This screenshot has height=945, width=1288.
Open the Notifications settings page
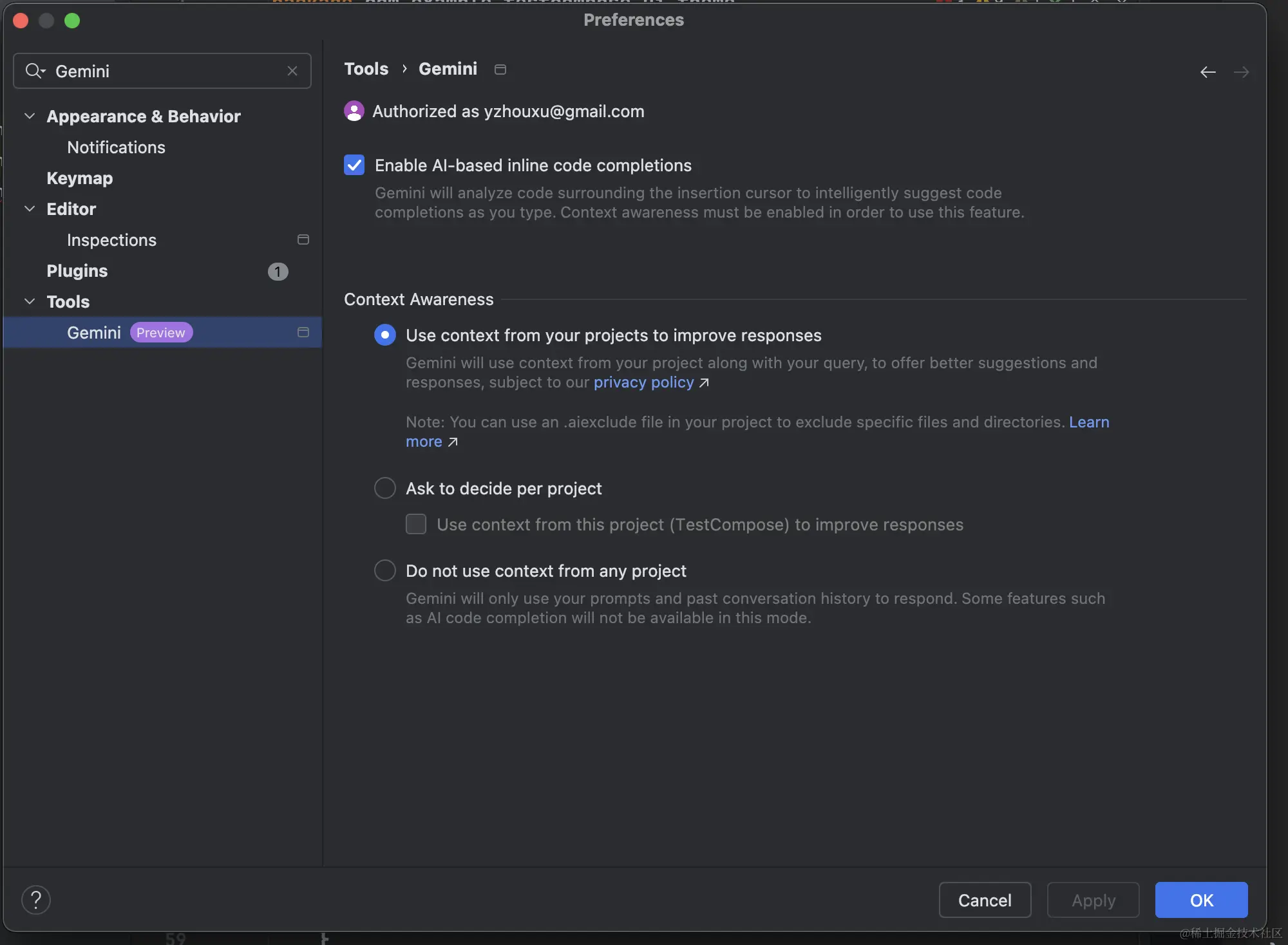(116, 147)
